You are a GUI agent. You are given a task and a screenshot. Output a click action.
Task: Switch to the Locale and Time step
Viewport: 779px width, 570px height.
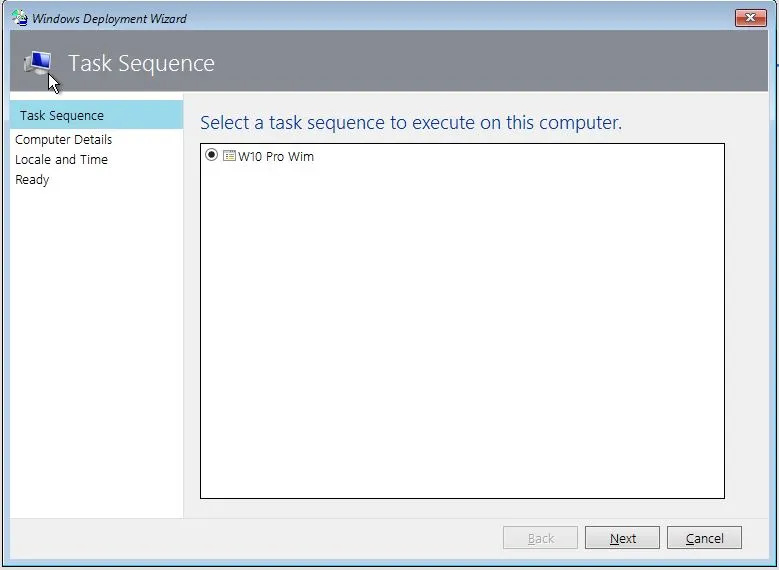point(62,160)
